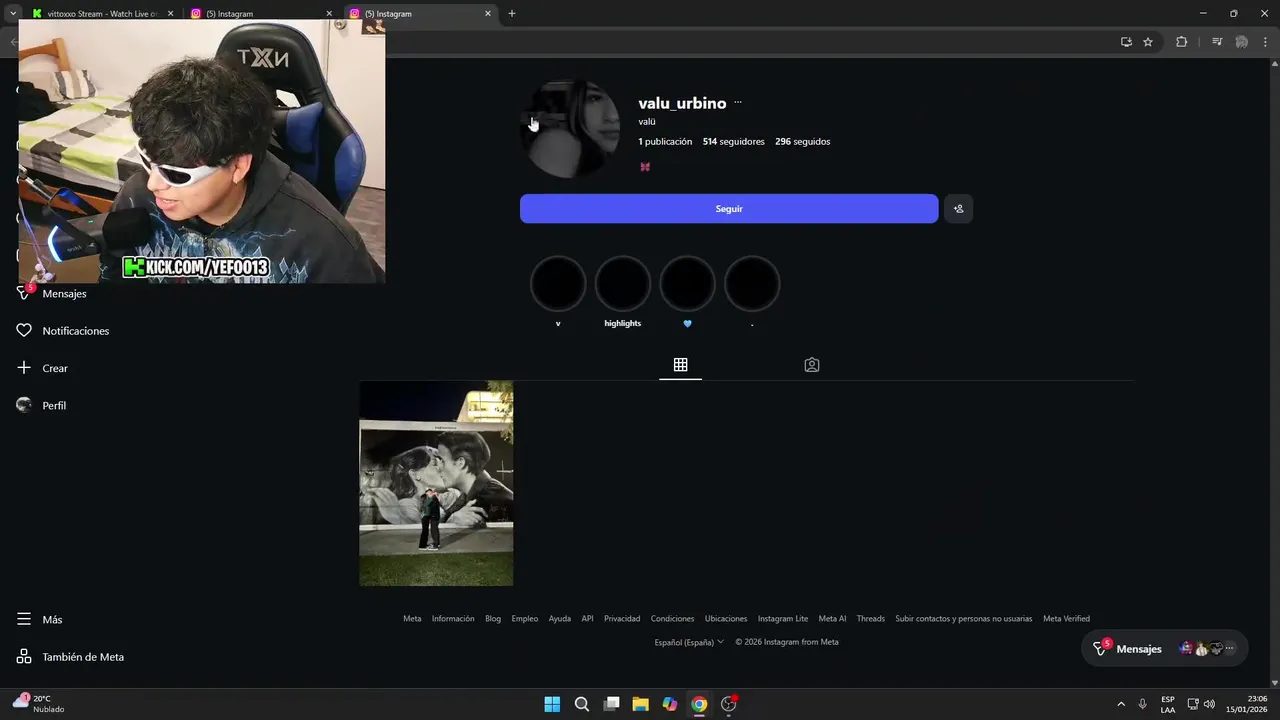Screen dimensions: 1280x720
Task: Close the active (5) Instagram tab
Action: [x=488, y=14]
